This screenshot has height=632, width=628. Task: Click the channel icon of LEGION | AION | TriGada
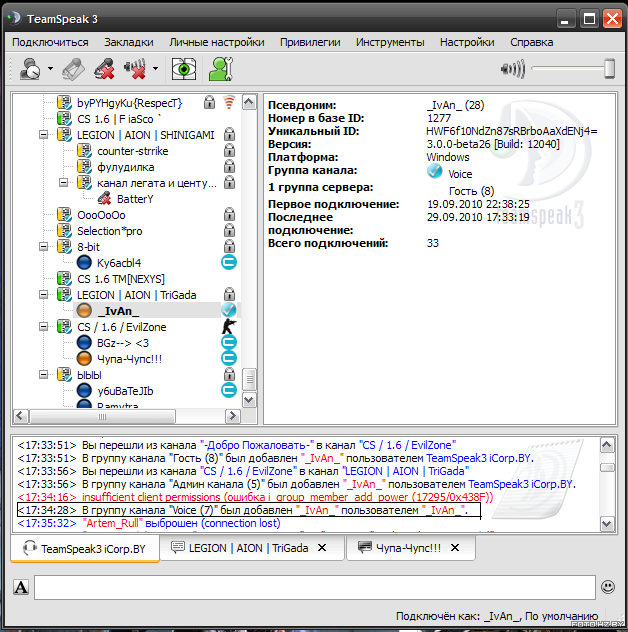64,294
